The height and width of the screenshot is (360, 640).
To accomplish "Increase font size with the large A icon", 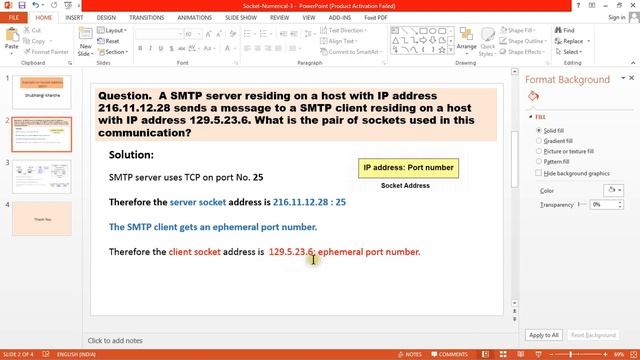I will coord(209,34).
